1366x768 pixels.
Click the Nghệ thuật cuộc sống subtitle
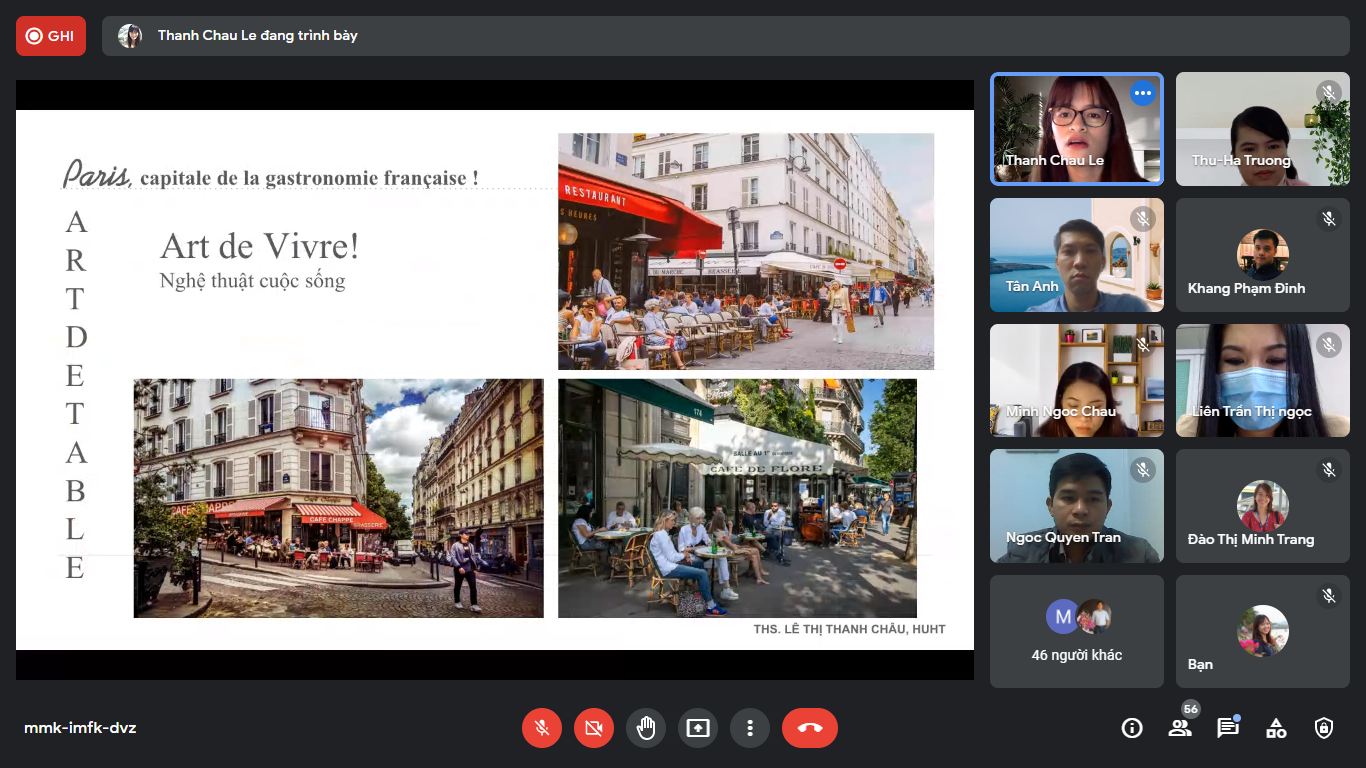[x=252, y=281]
